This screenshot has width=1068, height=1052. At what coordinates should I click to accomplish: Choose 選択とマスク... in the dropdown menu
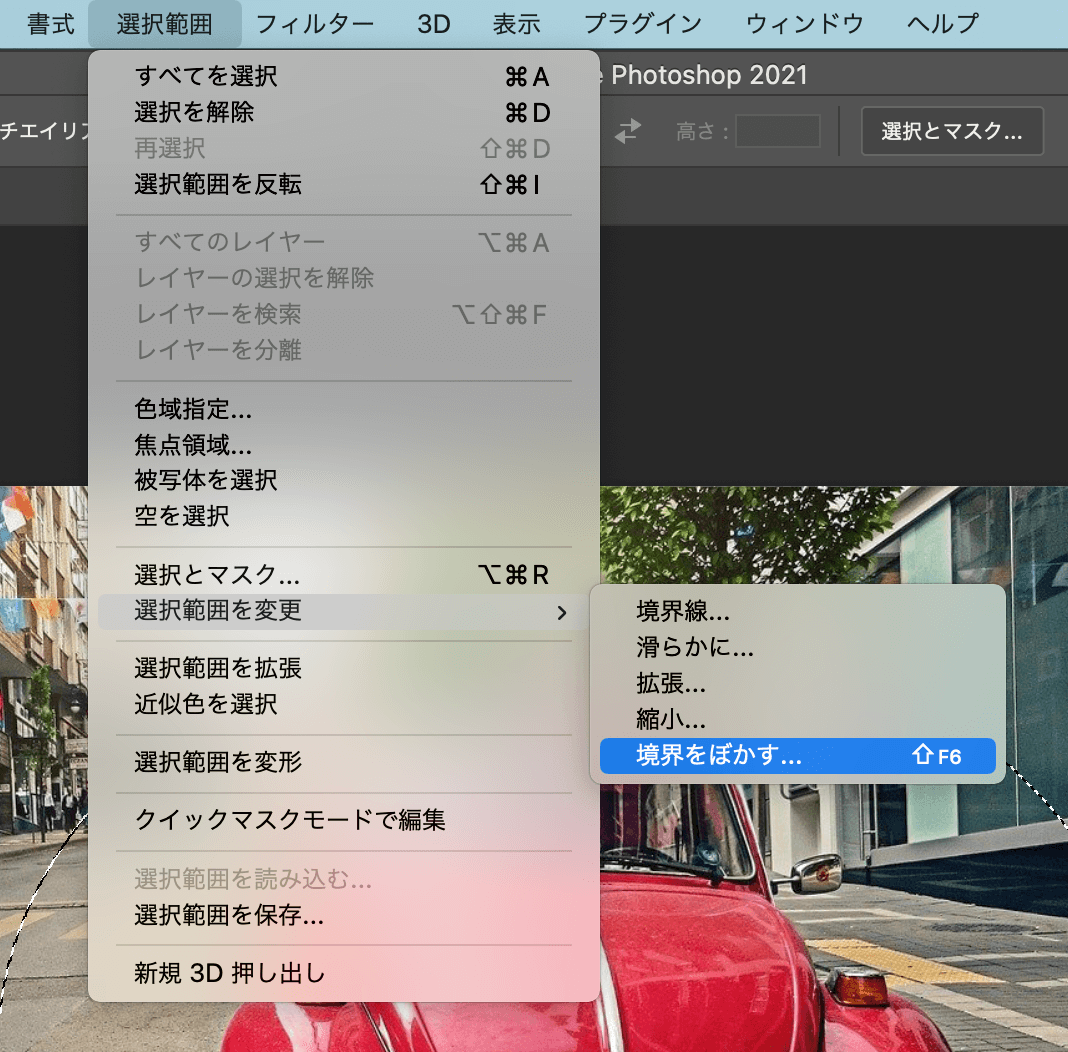[343, 575]
